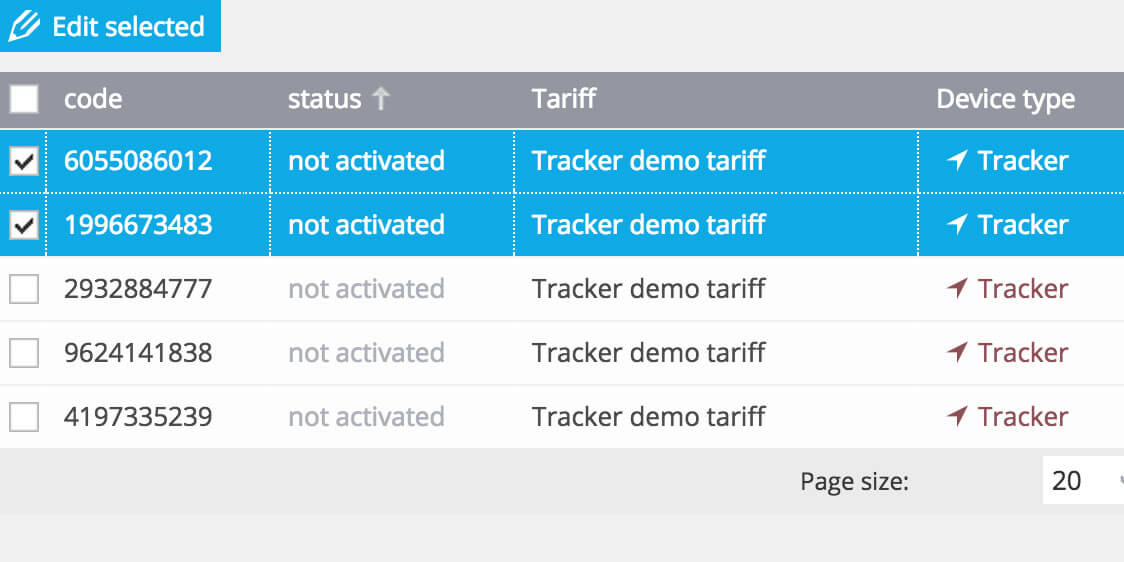Uncheck the checkbox for code 1996673483
The width and height of the screenshot is (1124, 562).
pos(24,225)
